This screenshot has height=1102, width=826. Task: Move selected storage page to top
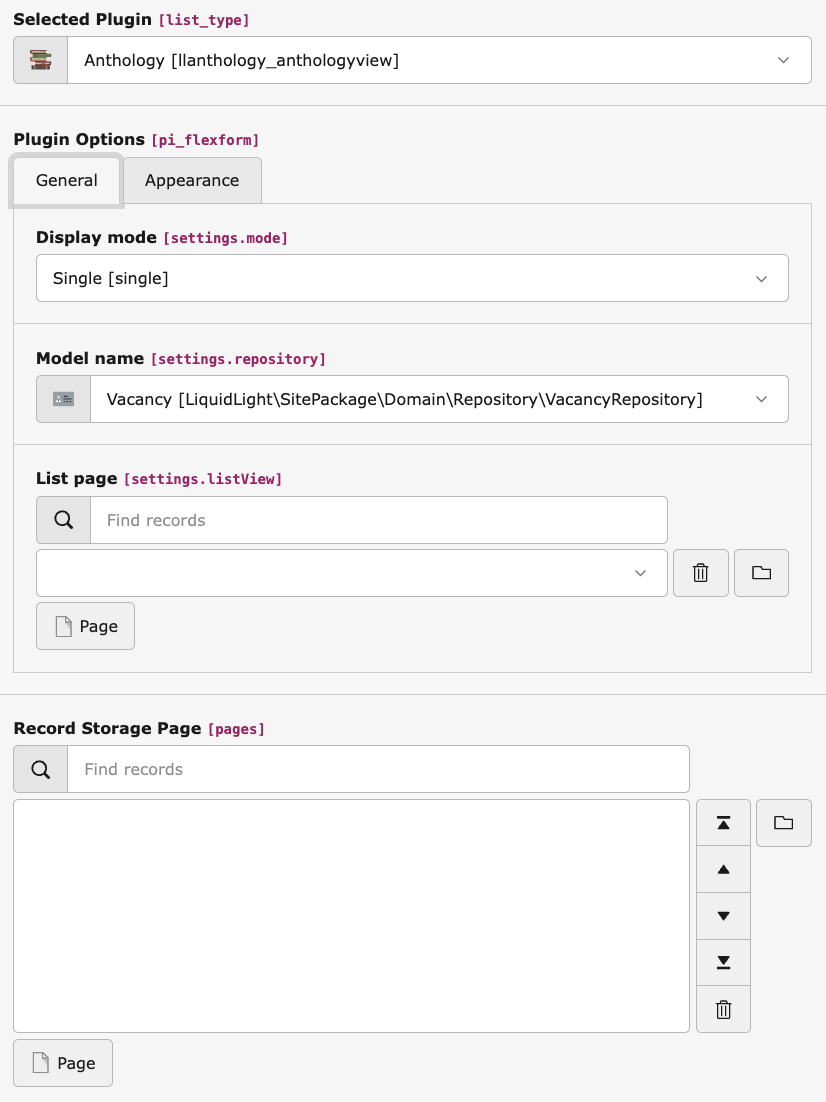pos(723,822)
